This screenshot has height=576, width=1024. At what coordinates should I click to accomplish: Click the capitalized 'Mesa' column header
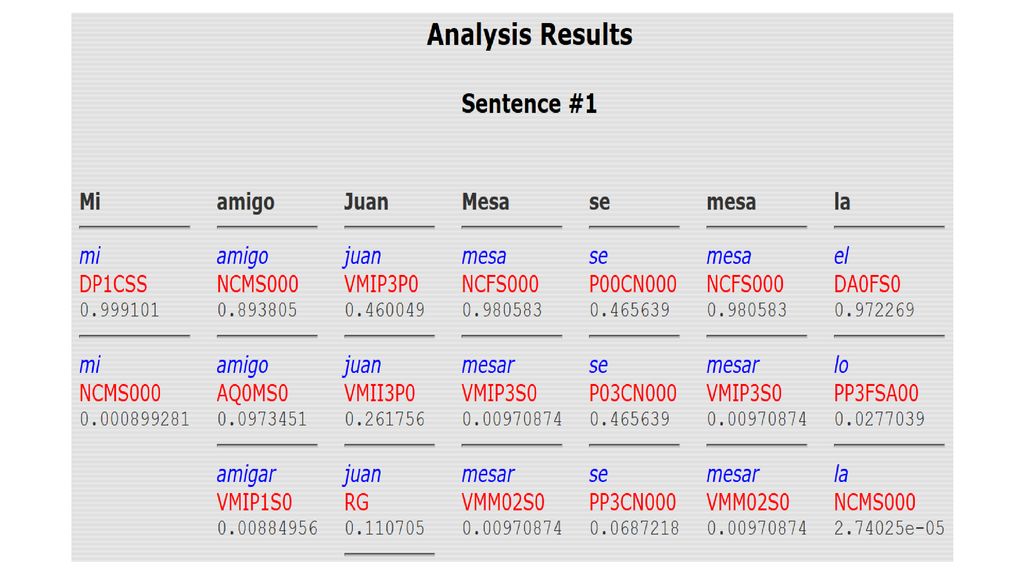(x=485, y=202)
